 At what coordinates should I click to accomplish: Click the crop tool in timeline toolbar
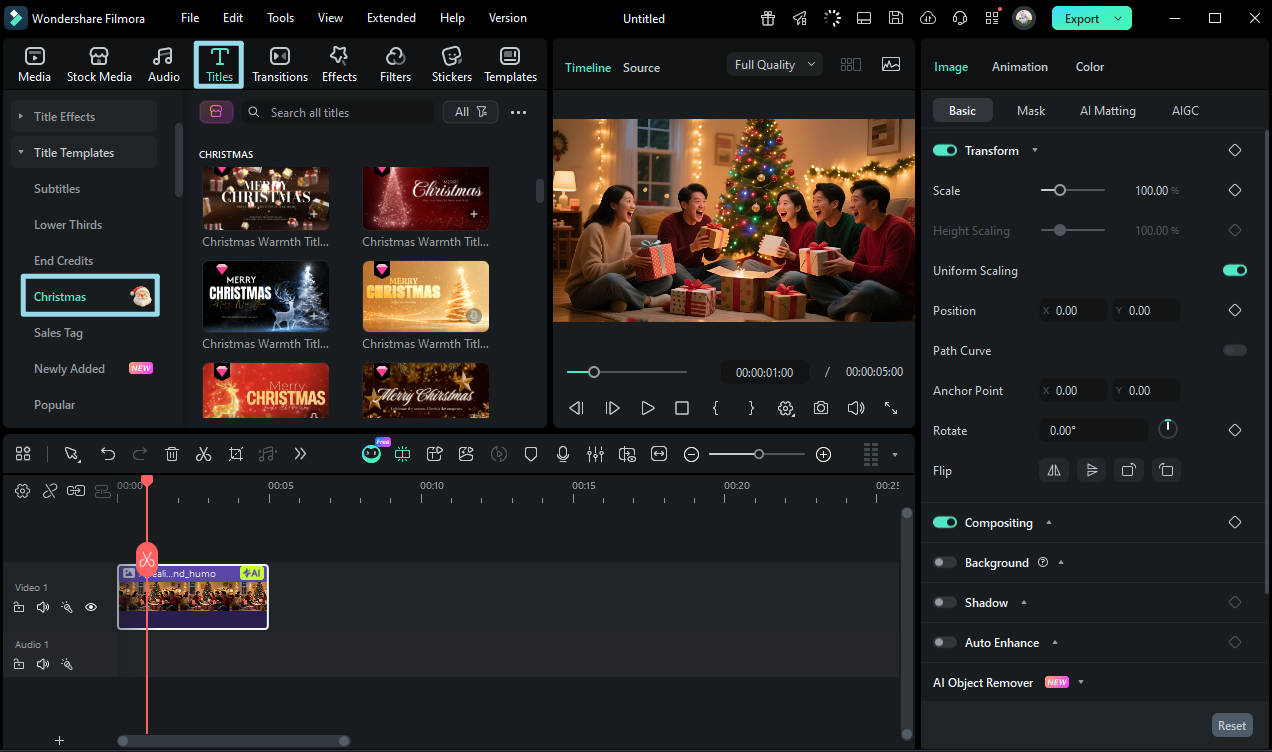(x=236, y=454)
